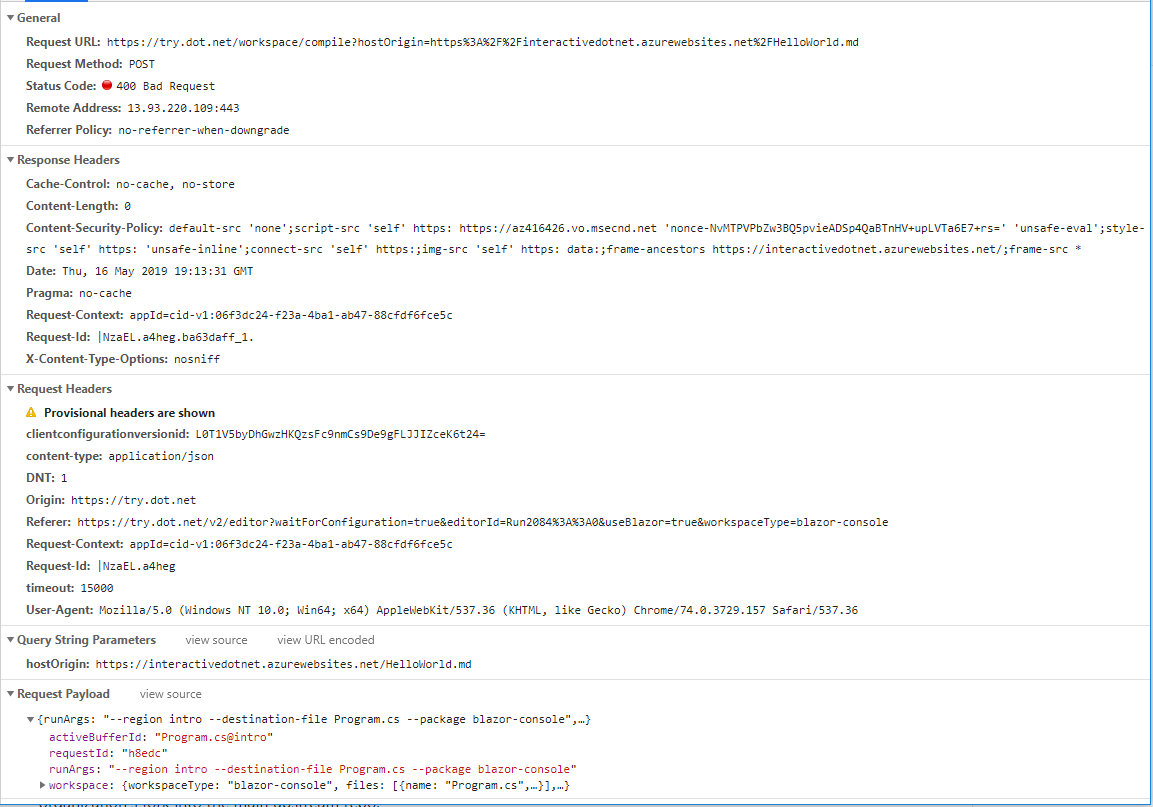Viewport: 1153px width, 807px height.
Task: Click the provisional headers warning icon
Action: coord(33,412)
